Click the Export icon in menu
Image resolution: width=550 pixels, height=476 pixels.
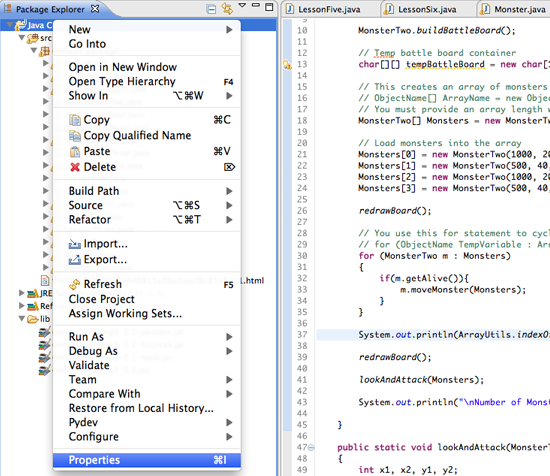click(x=75, y=260)
